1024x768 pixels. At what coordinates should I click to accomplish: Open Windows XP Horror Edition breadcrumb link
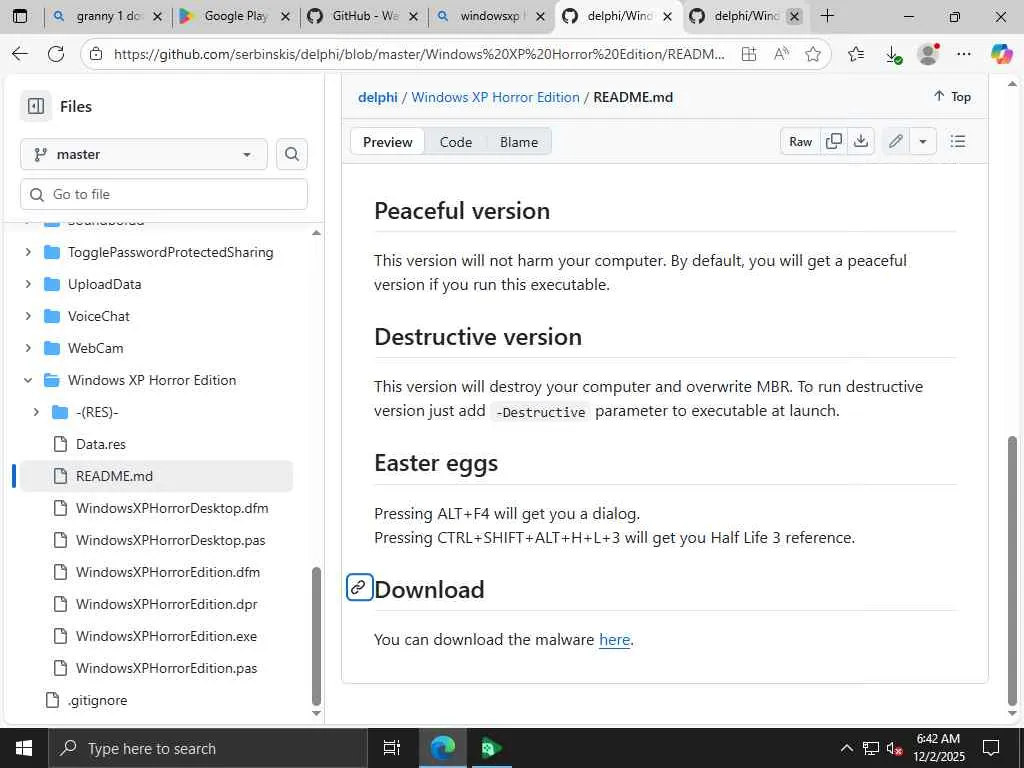[x=495, y=97]
